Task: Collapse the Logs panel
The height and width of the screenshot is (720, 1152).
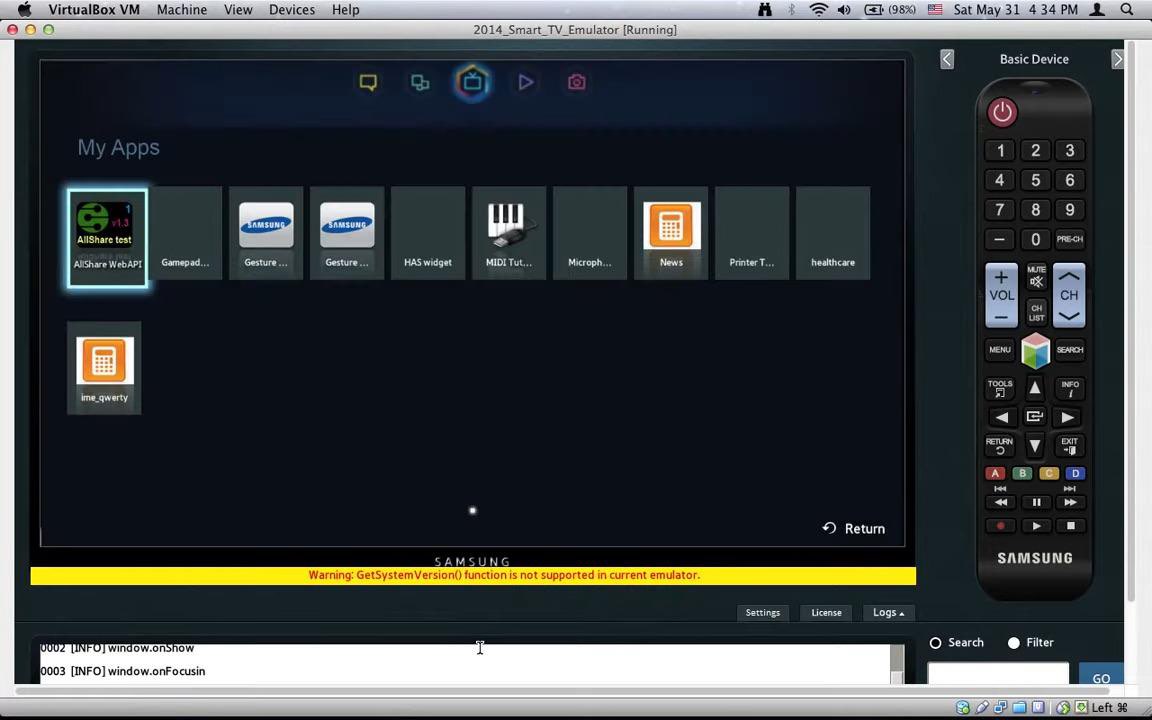Action: pyautogui.click(x=888, y=612)
